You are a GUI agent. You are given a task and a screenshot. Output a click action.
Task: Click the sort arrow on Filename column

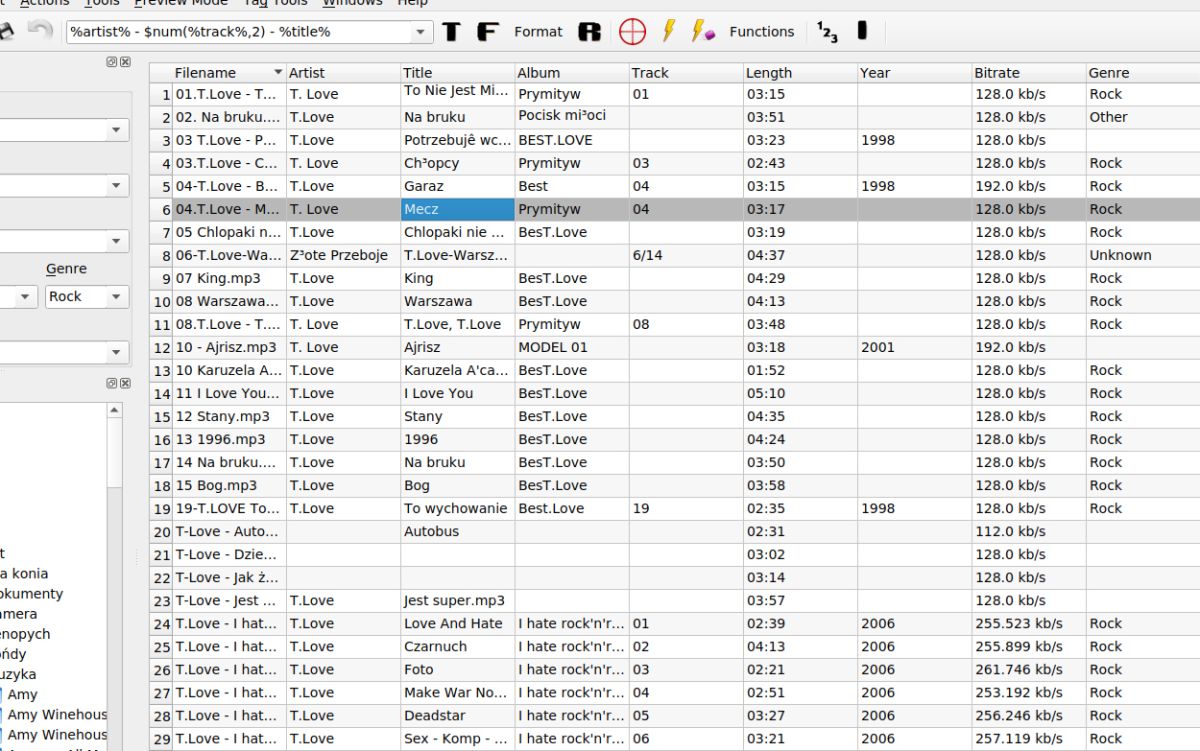coord(278,73)
